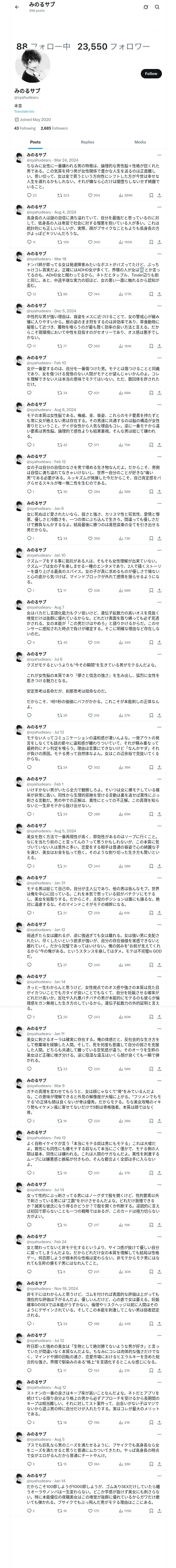Click the circular arrow icon beside search
The height and width of the screenshot is (1568, 176).
click(146, 7)
